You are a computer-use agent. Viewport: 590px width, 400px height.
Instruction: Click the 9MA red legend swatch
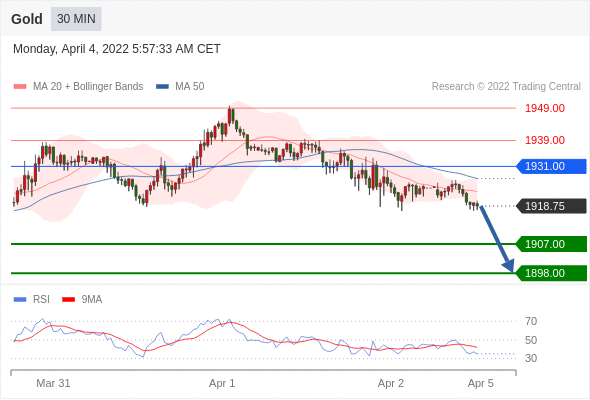68,300
